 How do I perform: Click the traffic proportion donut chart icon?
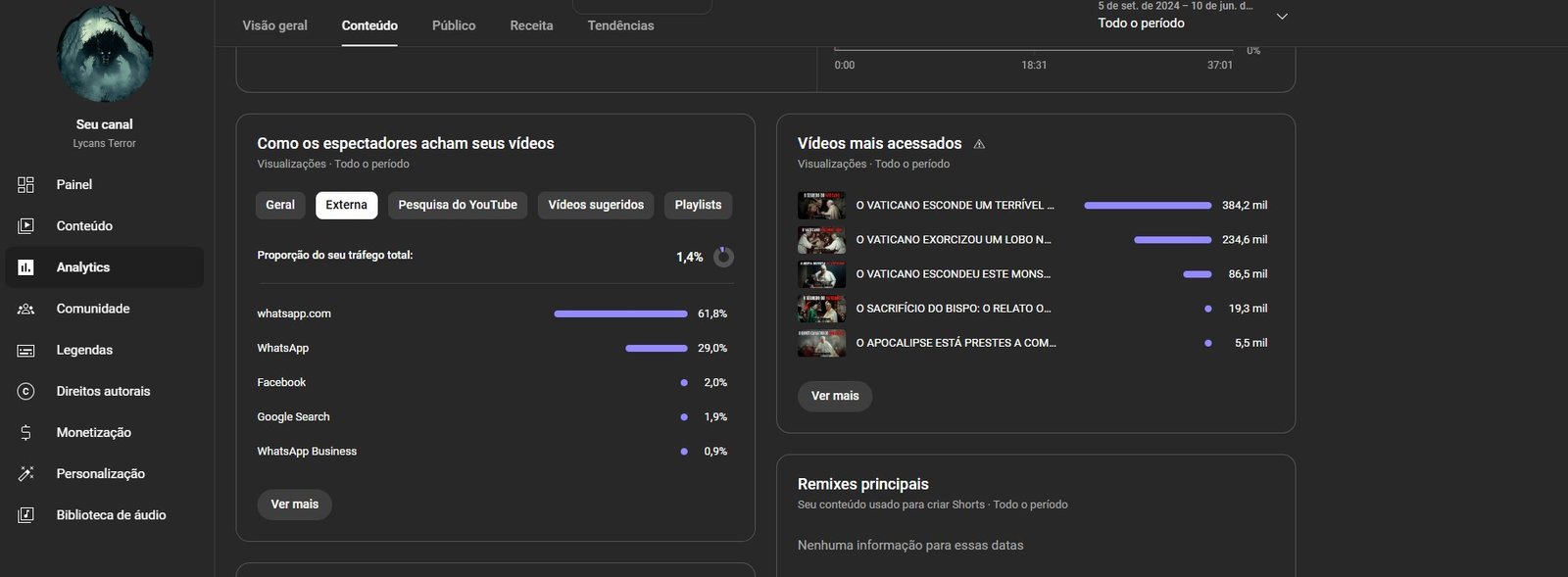[723, 257]
